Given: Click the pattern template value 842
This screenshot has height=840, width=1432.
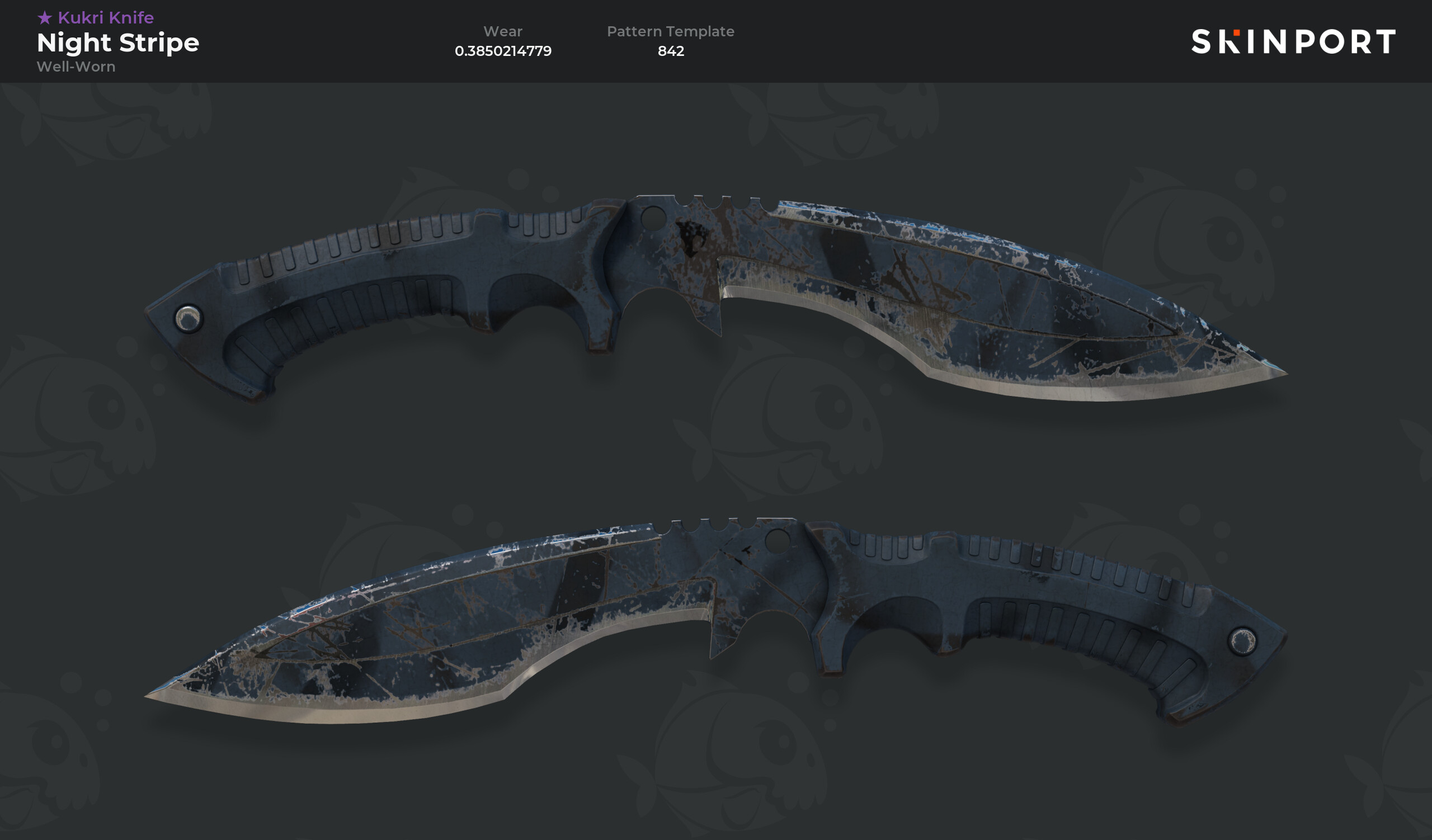Looking at the screenshot, I should [671, 51].
